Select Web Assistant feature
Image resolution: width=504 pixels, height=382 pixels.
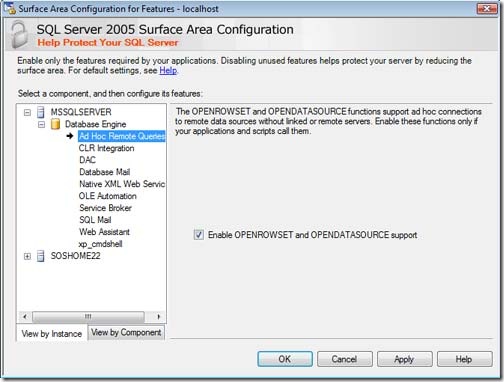(104, 232)
